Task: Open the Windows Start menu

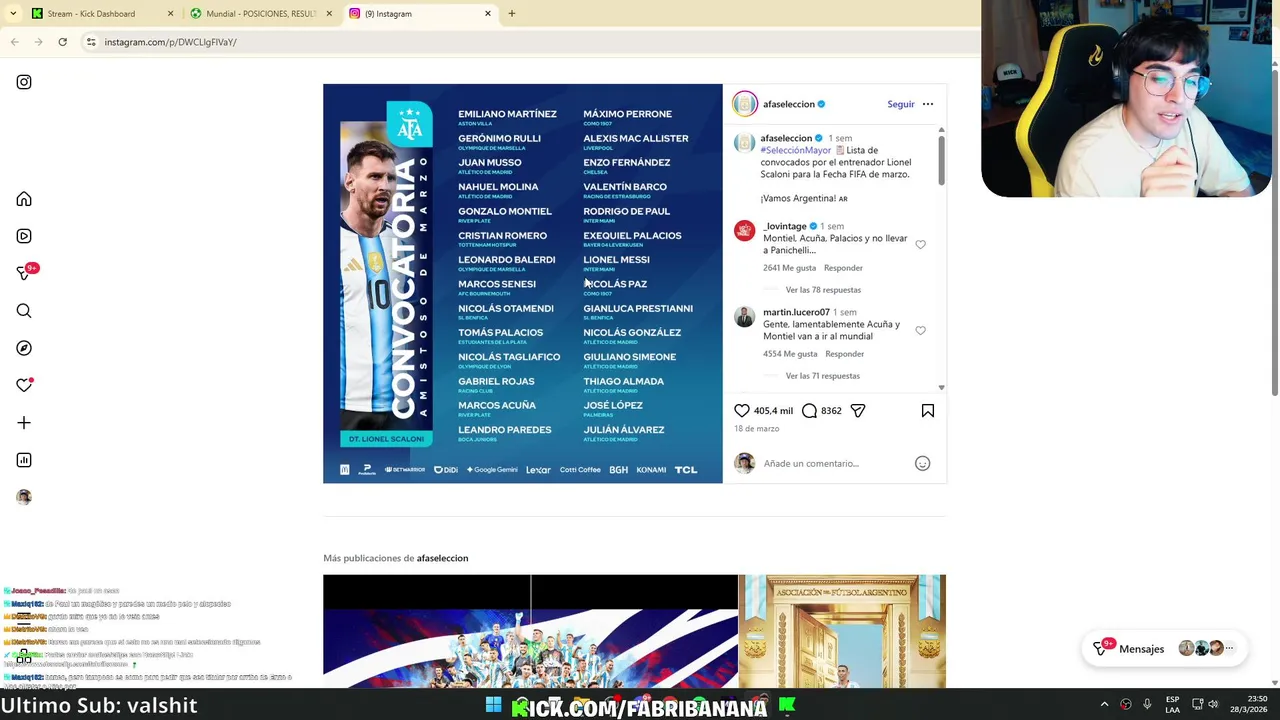Action: 493,705
